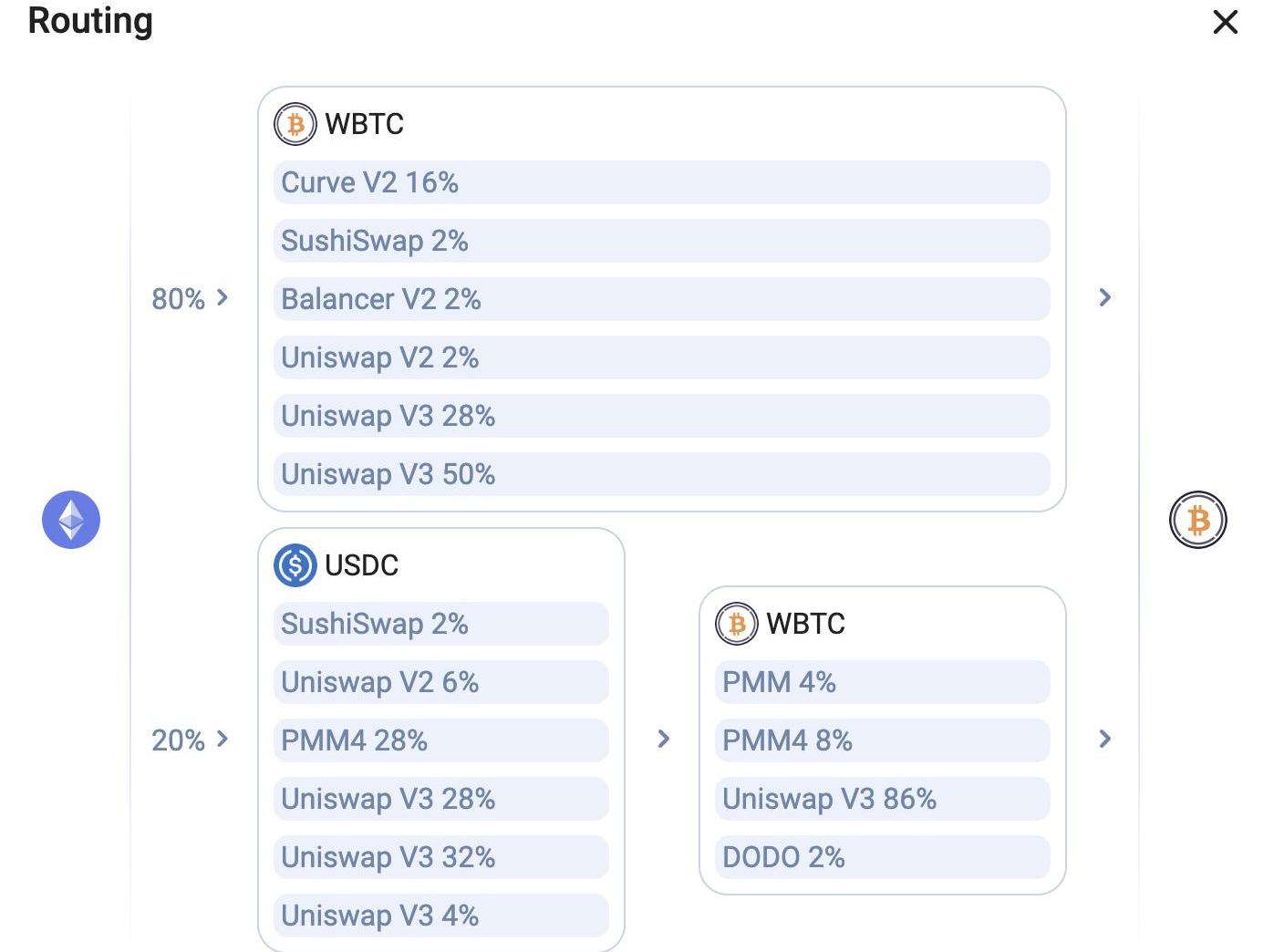
Task: Click the PMM4 28% entry under USDC
Action: pos(440,740)
